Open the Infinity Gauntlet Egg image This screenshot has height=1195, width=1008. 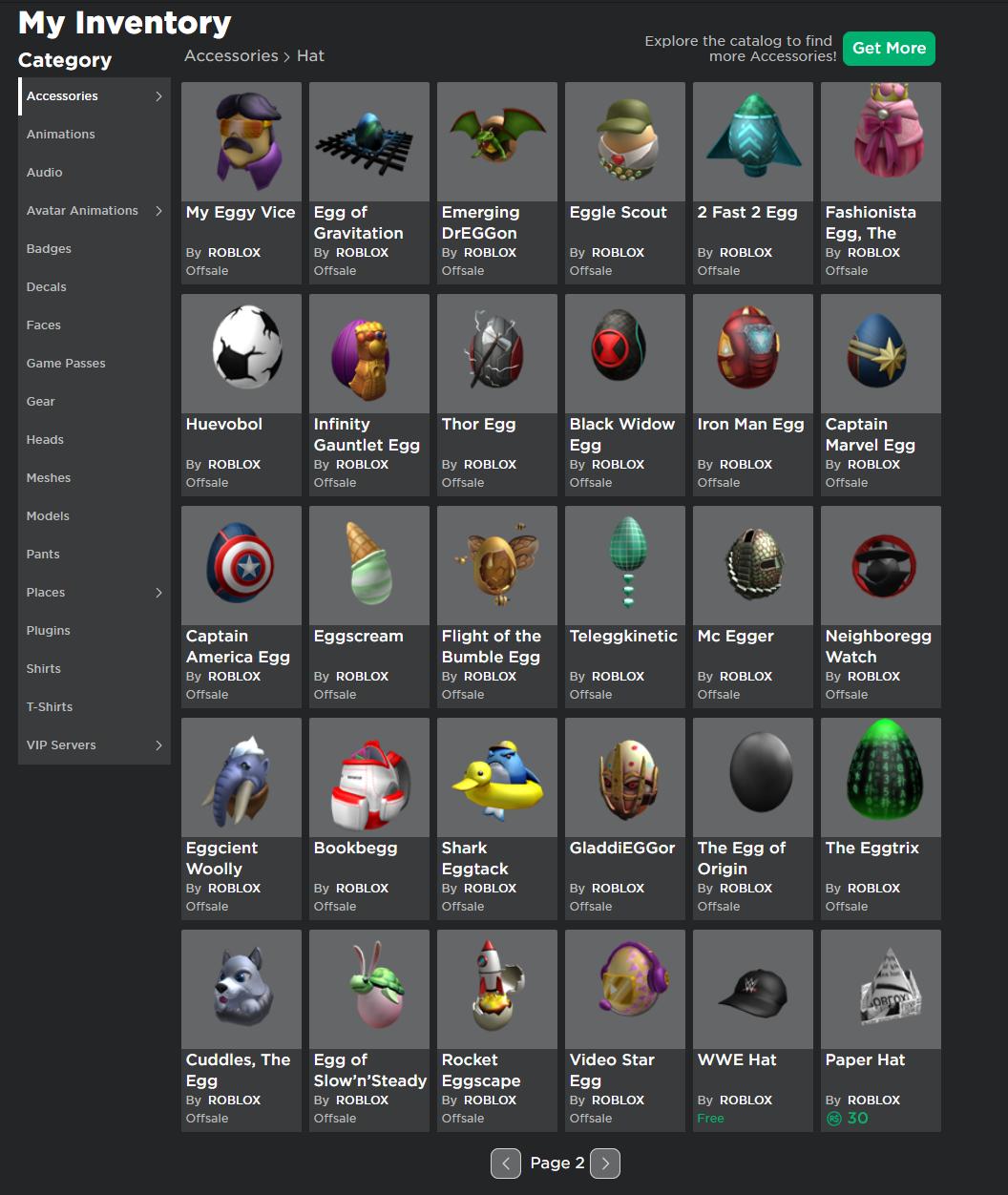pos(369,353)
